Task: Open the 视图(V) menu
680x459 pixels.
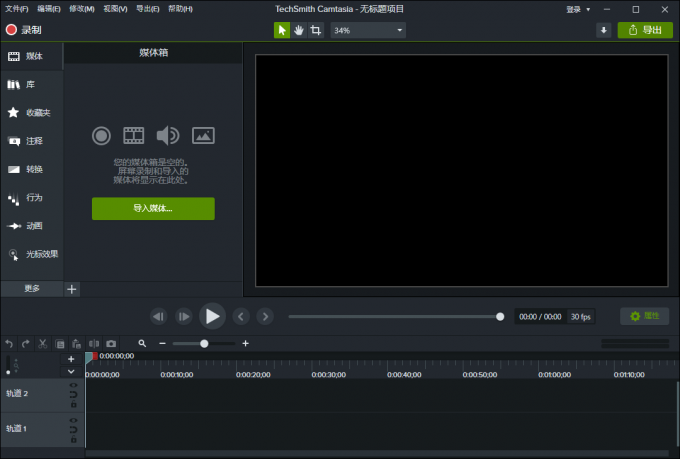Action: 115,9
